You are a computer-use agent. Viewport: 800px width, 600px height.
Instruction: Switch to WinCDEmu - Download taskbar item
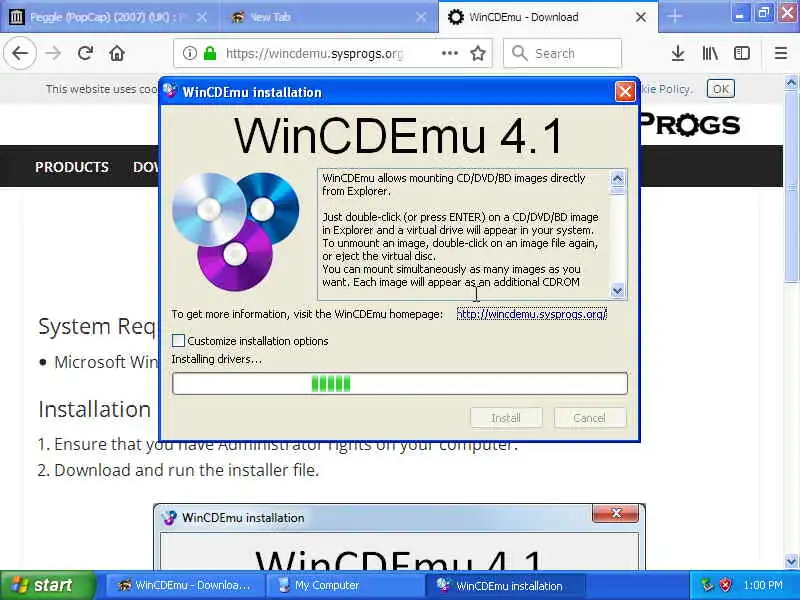pyautogui.click(x=185, y=585)
